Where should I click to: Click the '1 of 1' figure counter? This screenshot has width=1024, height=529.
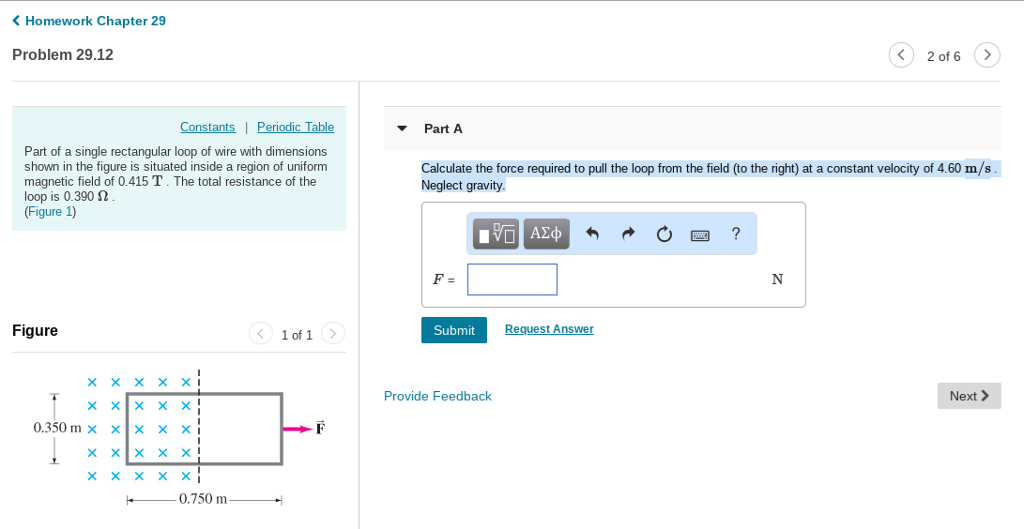[297, 335]
